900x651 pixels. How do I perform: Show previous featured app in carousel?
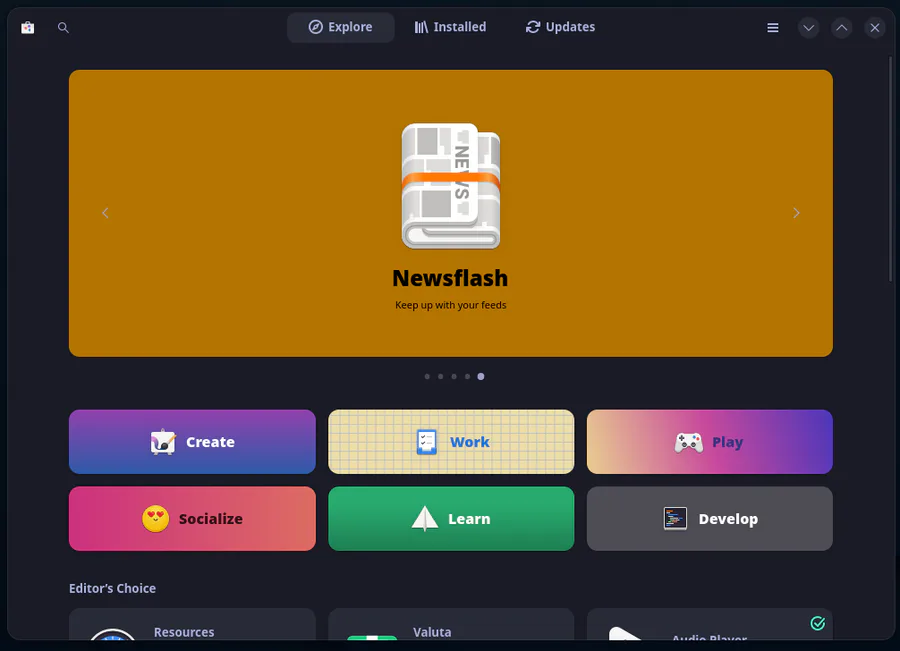[105, 213]
